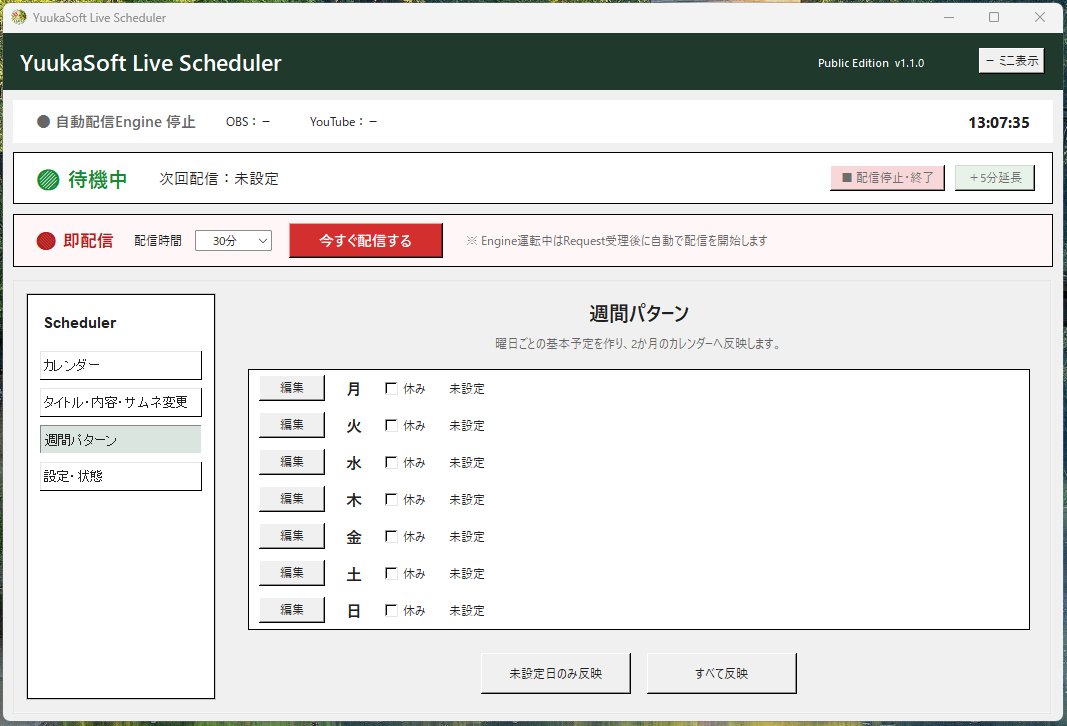Screen dimensions: 1067x726
Task: Click the すべて反映 button
Action: point(721,674)
